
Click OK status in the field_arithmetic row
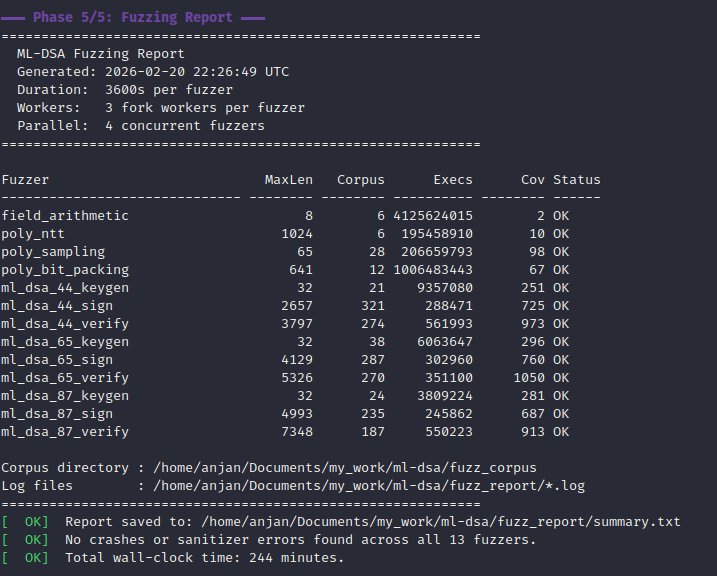click(x=561, y=216)
